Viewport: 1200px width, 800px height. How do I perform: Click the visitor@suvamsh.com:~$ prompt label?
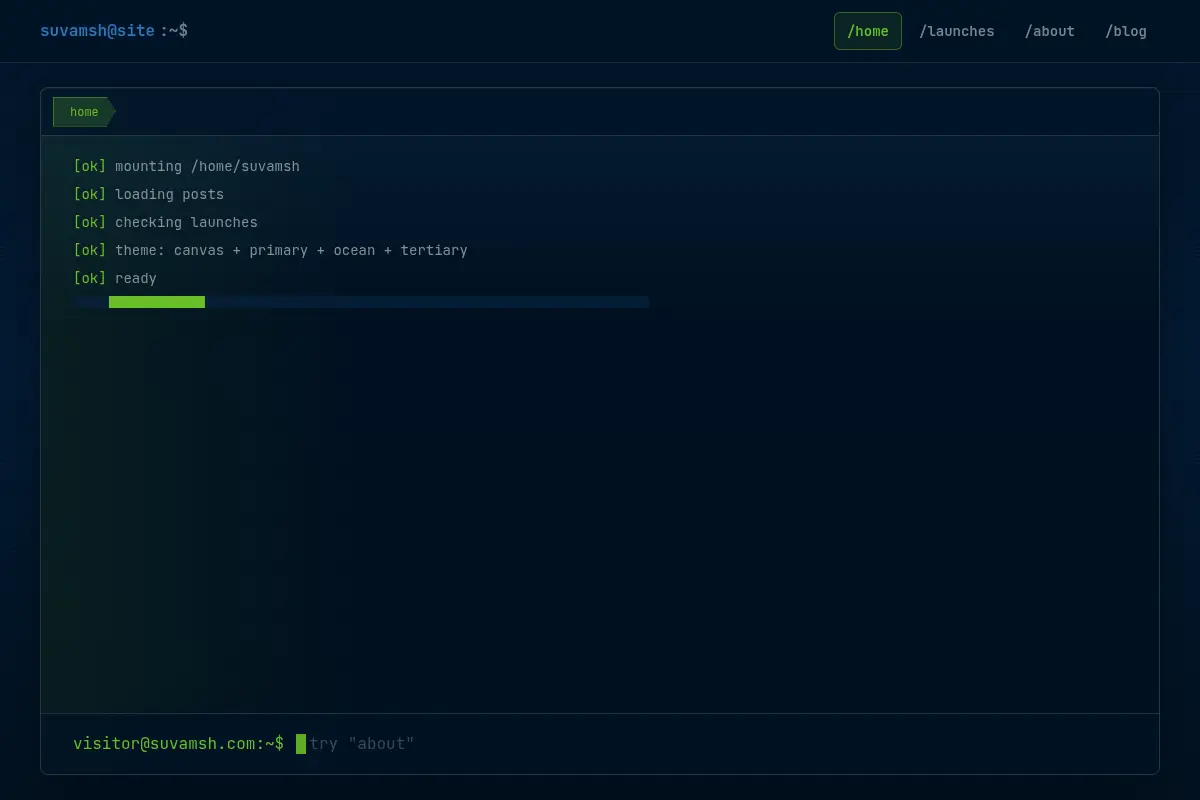click(178, 744)
